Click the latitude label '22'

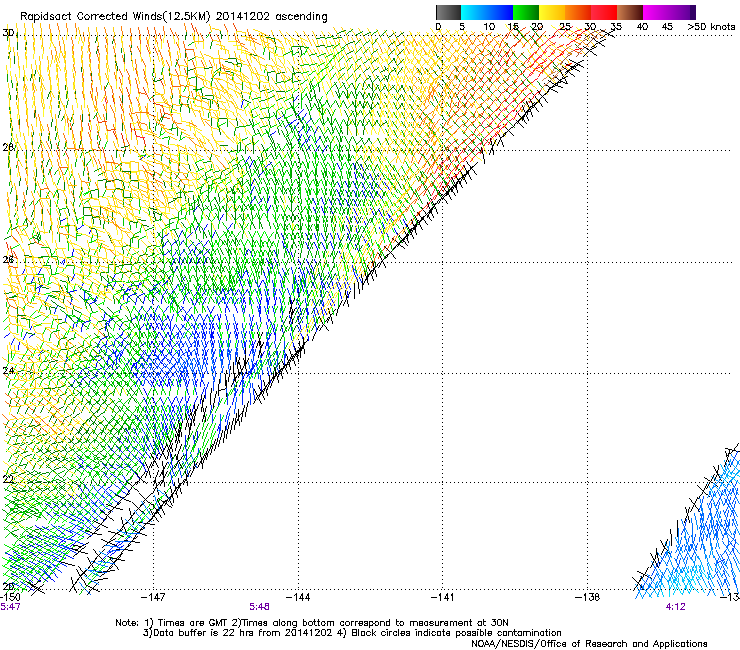8,480
